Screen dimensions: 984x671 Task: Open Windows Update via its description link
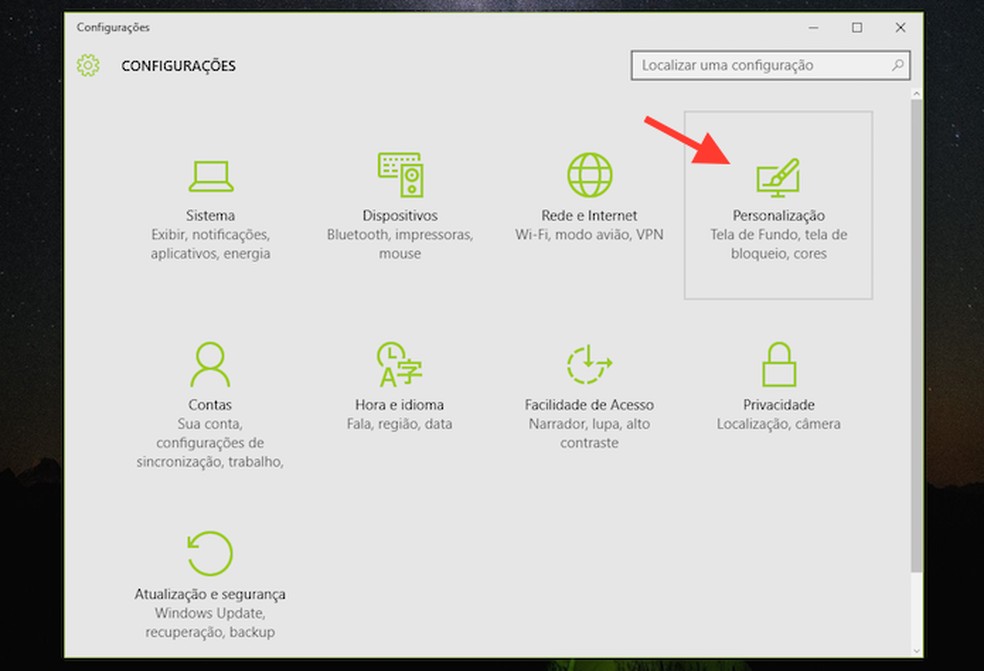[209, 613]
